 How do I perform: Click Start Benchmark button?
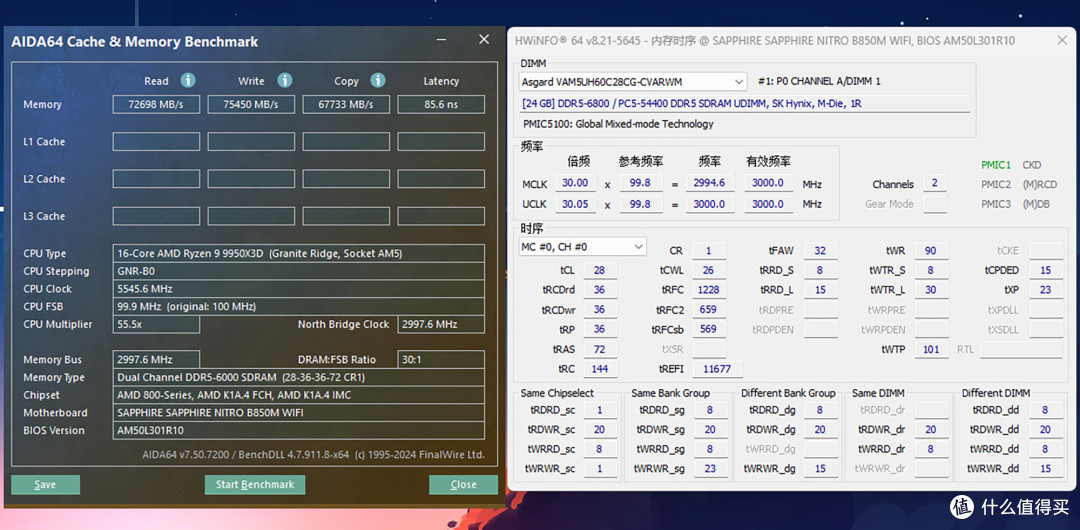255,485
